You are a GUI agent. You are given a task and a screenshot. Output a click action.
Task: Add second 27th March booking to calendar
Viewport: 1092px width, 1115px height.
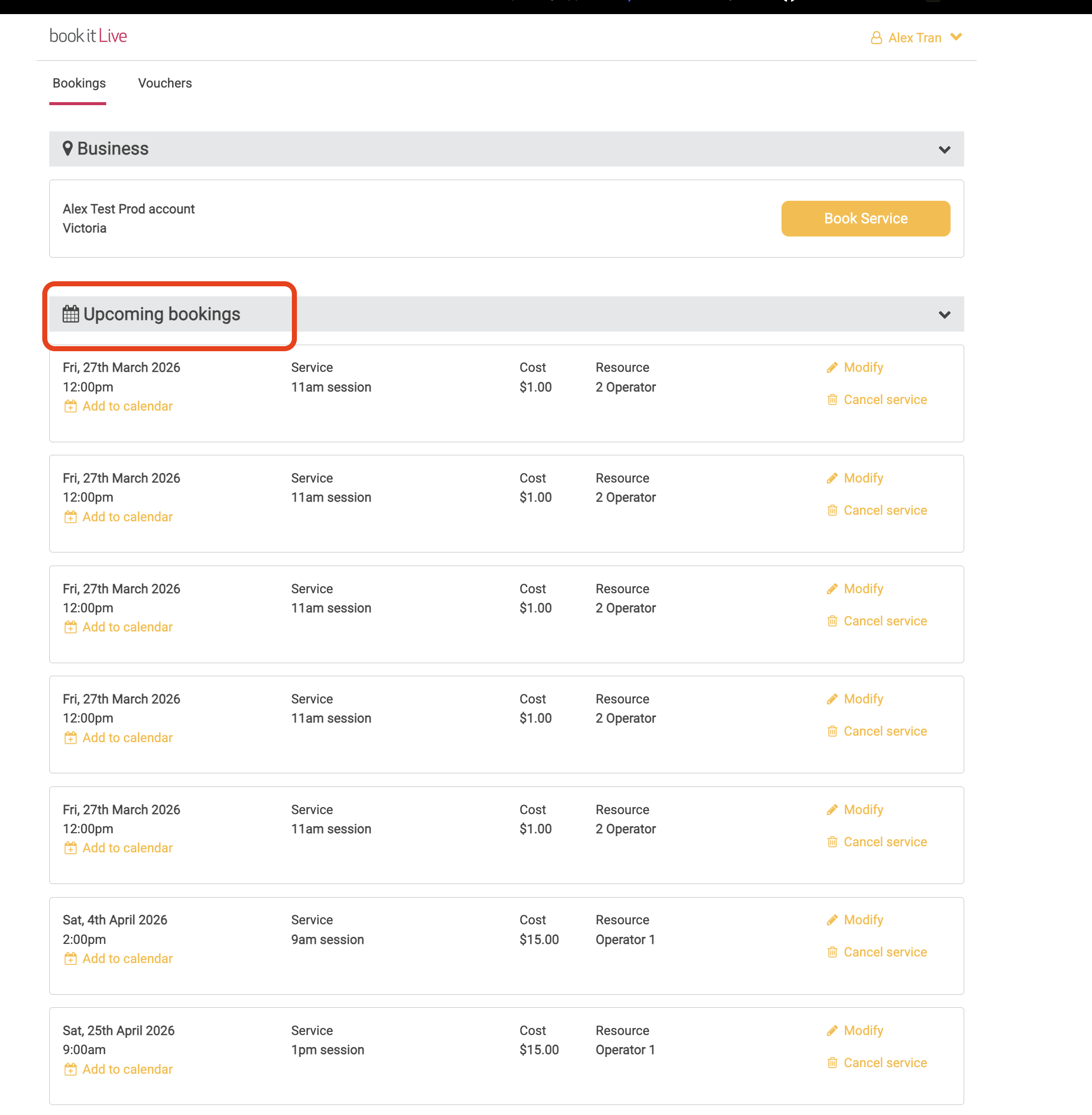(x=127, y=517)
